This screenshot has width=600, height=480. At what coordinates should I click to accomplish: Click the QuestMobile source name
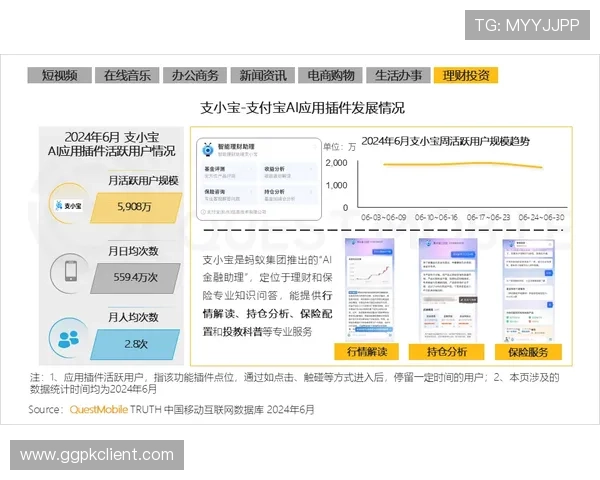click(x=99, y=410)
